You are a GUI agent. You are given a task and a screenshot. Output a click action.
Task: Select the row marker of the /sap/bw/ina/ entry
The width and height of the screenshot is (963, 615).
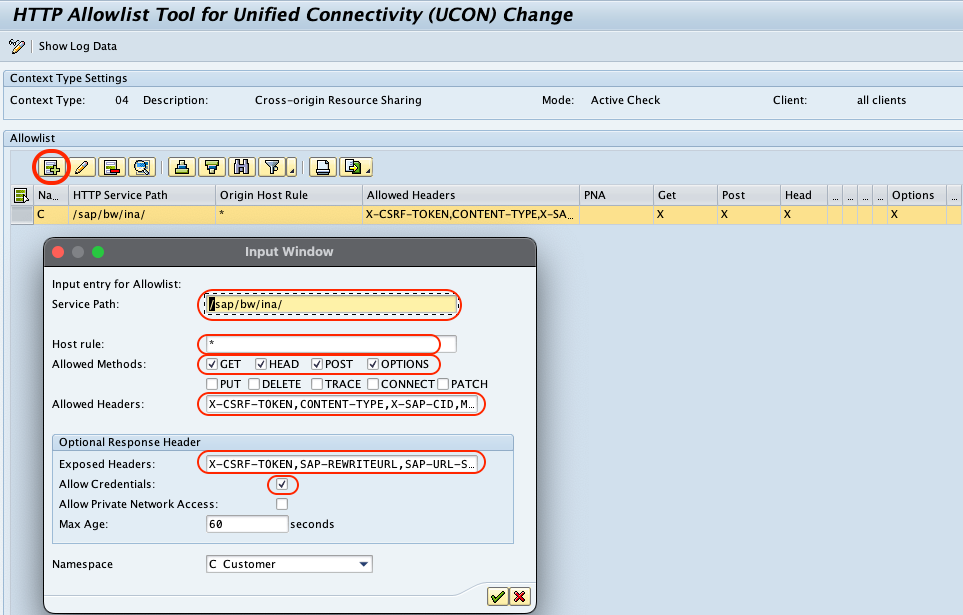[x=21, y=214]
